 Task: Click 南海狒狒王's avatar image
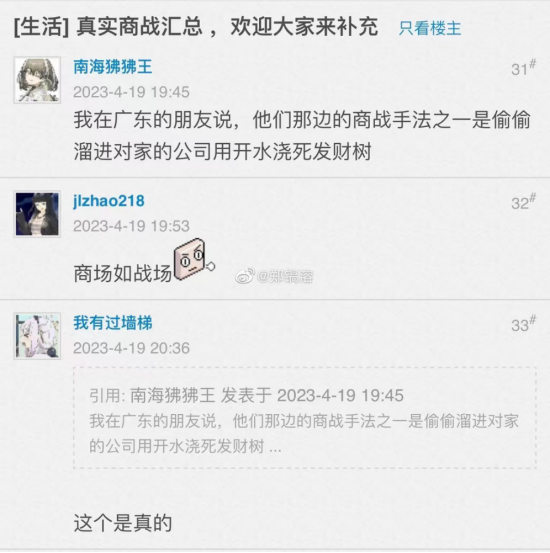[x=37, y=80]
